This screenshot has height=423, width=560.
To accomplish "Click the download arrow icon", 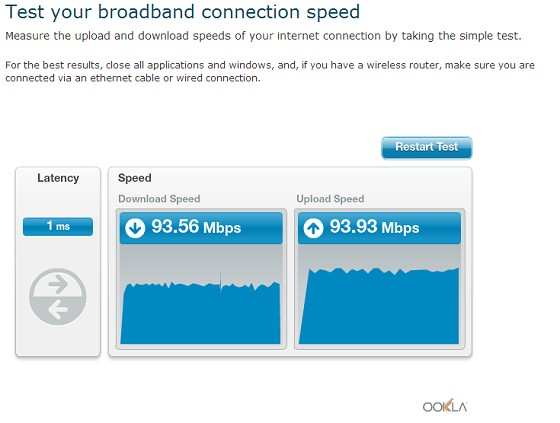I will tap(135, 228).
